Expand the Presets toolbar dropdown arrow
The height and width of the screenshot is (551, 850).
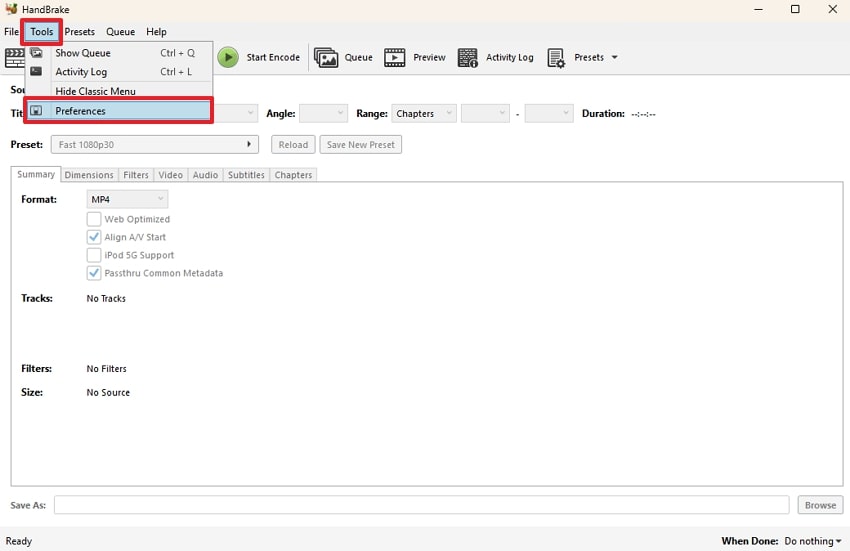click(x=614, y=57)
